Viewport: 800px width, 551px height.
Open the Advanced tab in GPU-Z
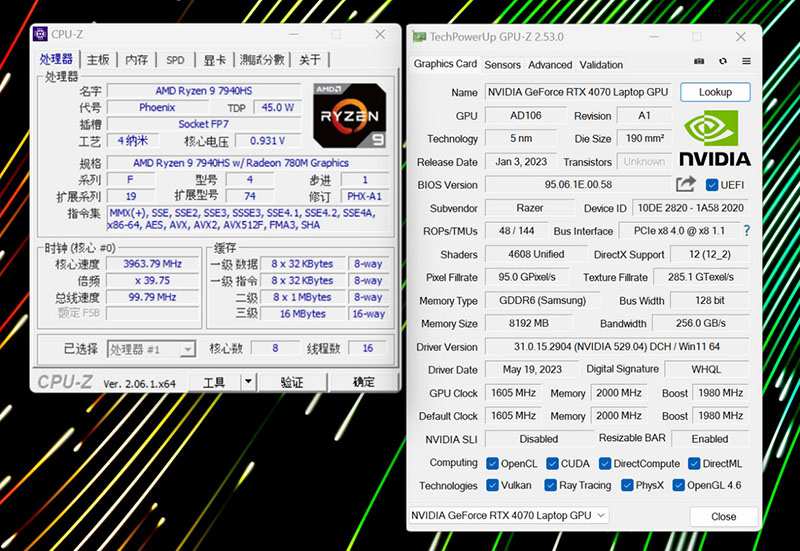tap(550, 65)
